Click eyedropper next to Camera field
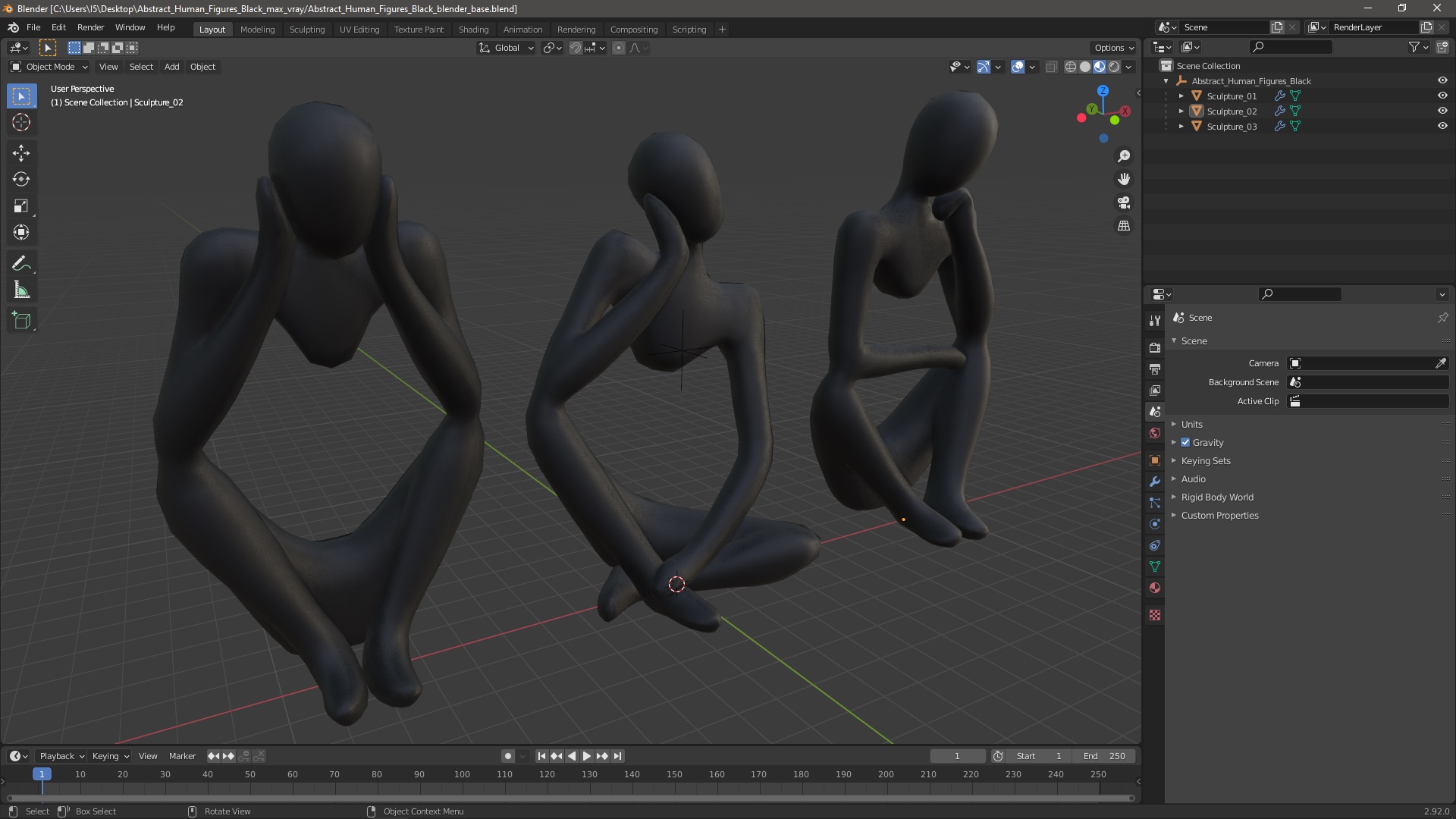Screen dimensions: 1456x819 (1441, 363)
